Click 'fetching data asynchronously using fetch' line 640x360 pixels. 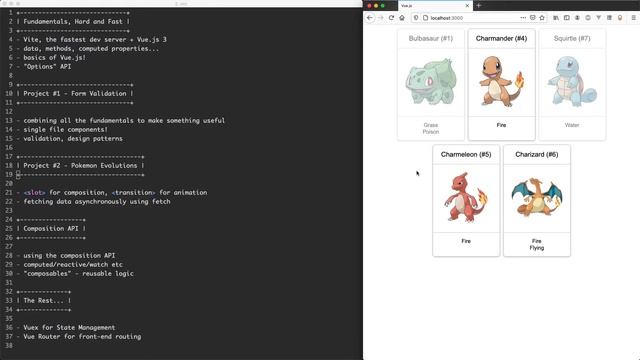coord(97,201)
